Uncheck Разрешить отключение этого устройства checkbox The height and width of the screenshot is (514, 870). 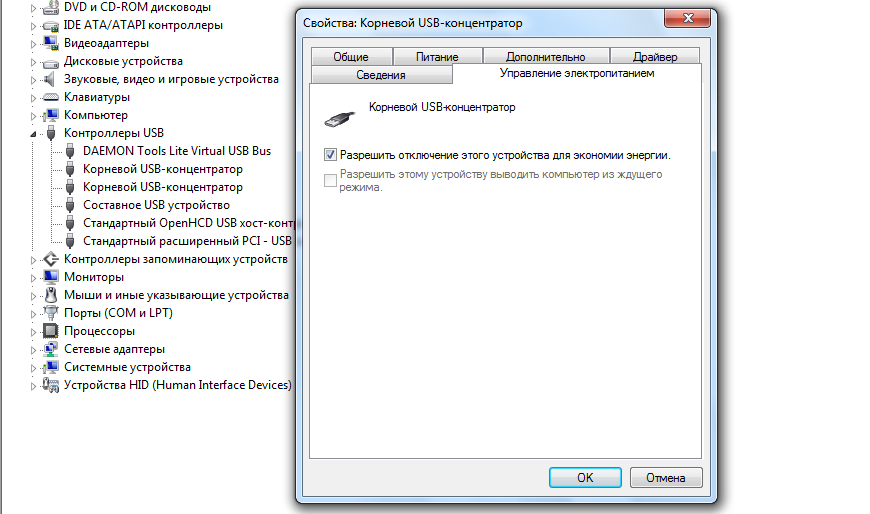pos(331,156)
